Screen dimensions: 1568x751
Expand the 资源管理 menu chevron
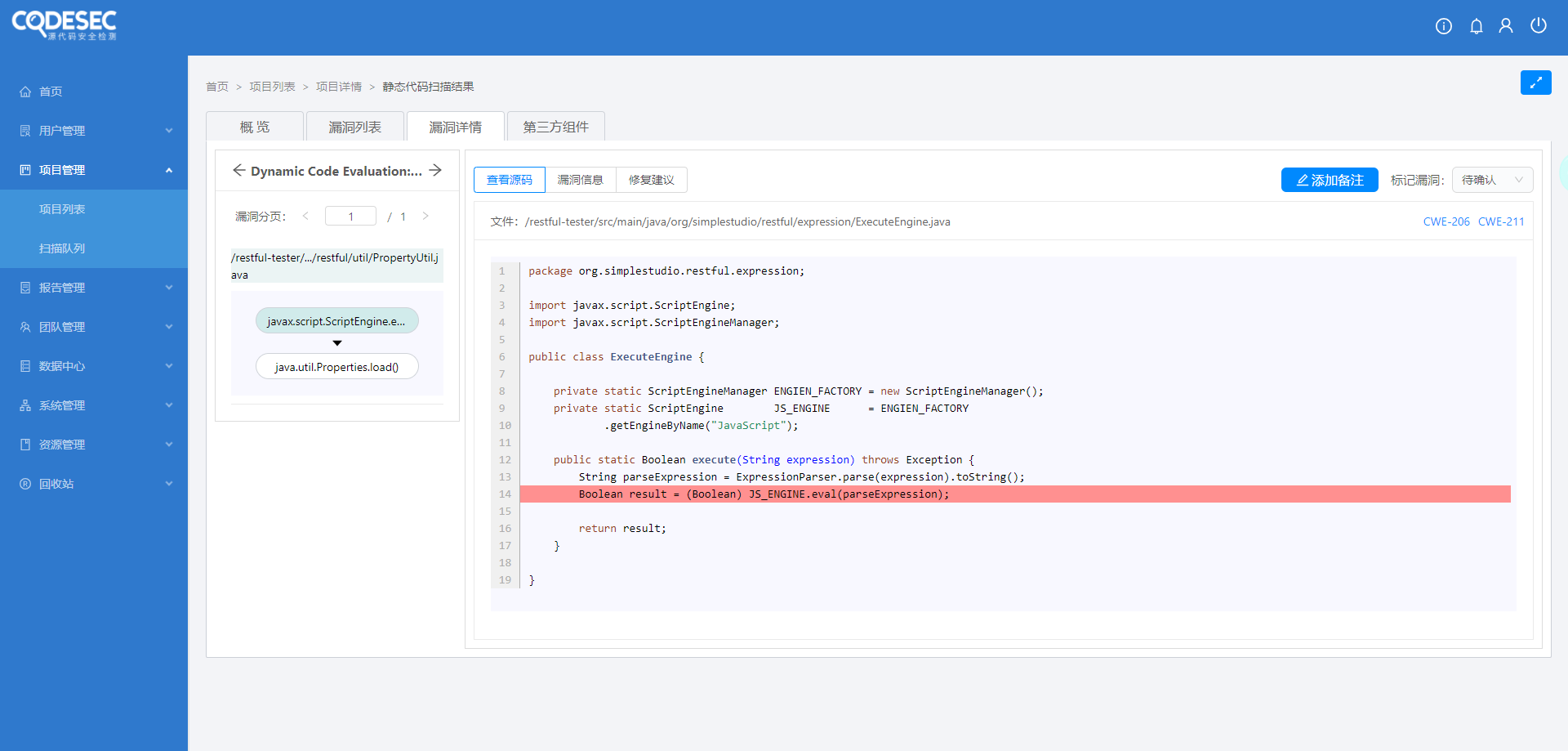[x=169, y=445]
